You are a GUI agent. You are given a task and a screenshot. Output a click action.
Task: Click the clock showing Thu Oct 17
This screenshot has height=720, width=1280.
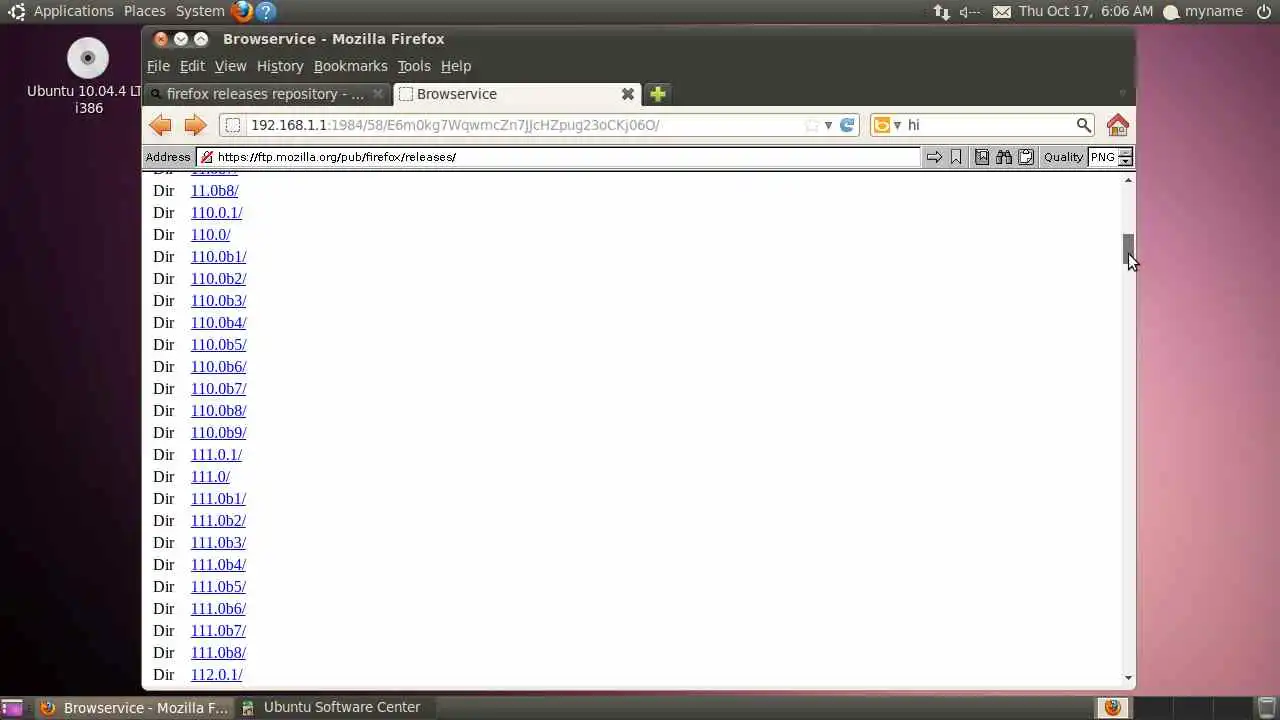point(1086,11)
